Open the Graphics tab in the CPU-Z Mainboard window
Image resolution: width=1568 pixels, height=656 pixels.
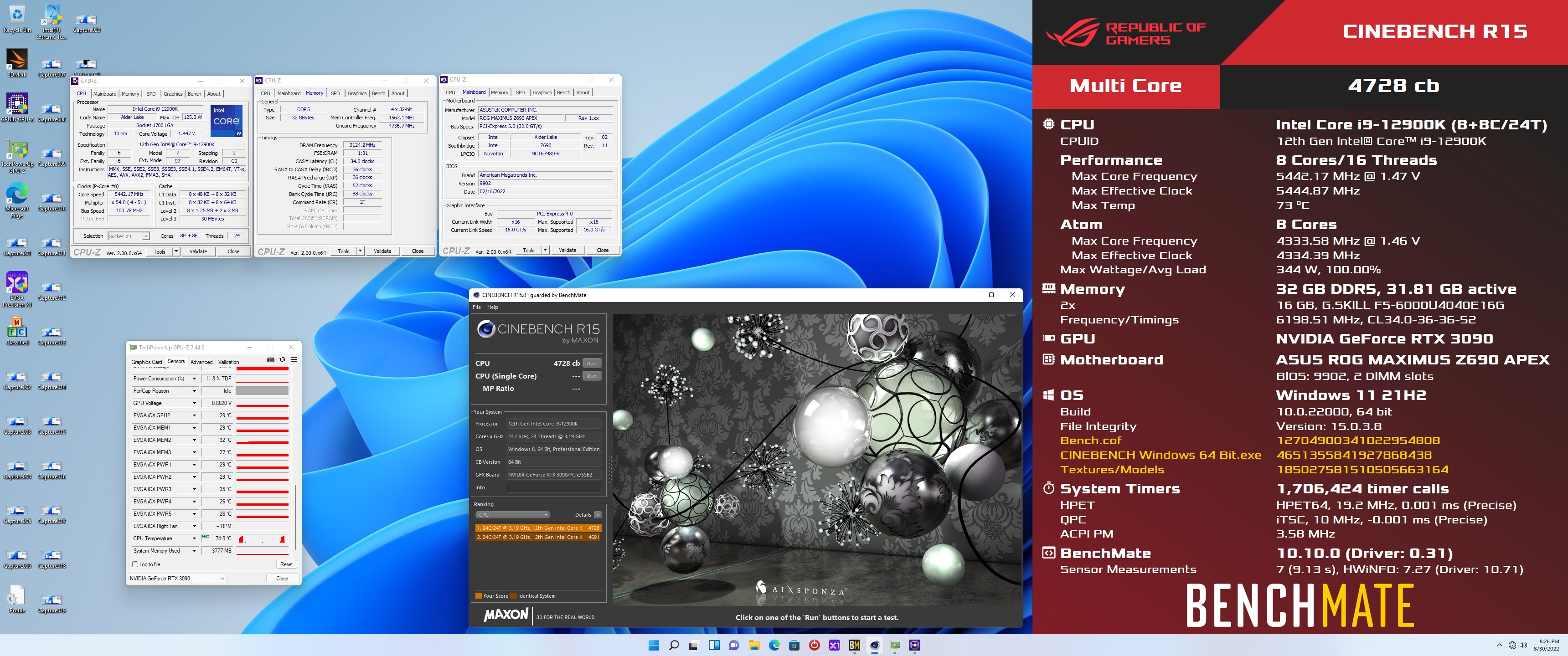[x=542, y=92]
